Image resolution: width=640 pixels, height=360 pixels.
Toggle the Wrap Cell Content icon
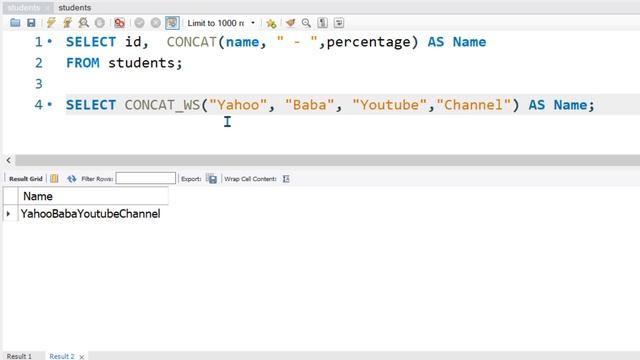point(286,178)
